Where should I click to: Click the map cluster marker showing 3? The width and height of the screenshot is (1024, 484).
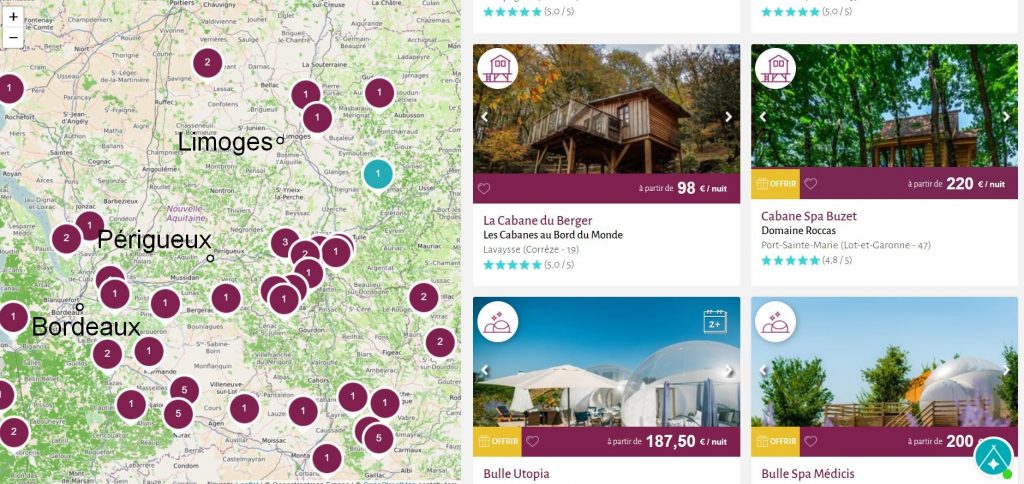[x=285, y=243]
